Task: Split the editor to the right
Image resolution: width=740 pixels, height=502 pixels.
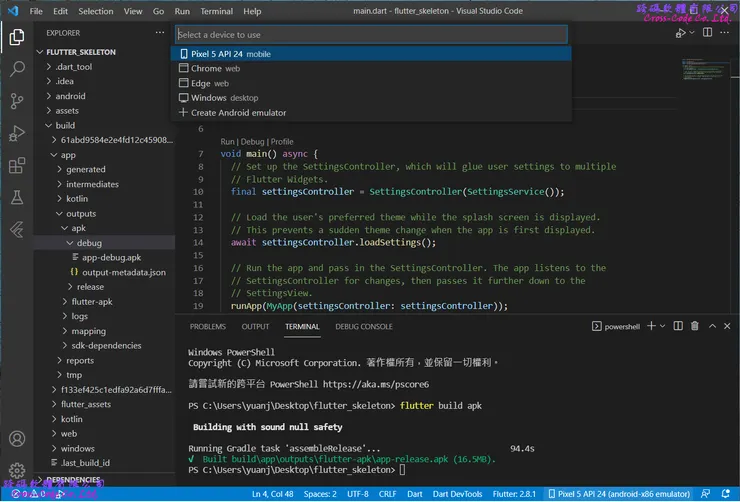Action: click(705, 32)
